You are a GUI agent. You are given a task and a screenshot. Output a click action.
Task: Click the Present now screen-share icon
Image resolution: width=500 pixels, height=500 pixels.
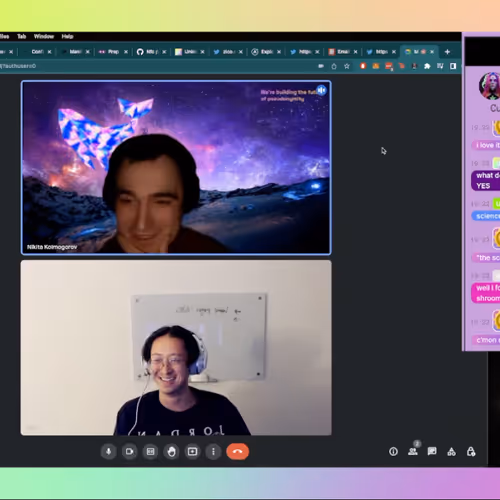pyautogui.click(x=193, y=452)
